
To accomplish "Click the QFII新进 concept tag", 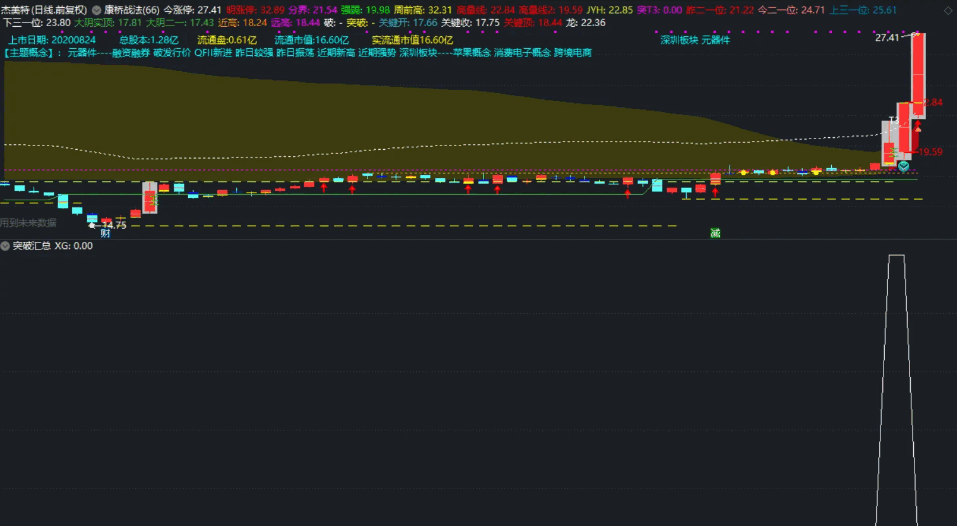I will click(x=213, y=53).
